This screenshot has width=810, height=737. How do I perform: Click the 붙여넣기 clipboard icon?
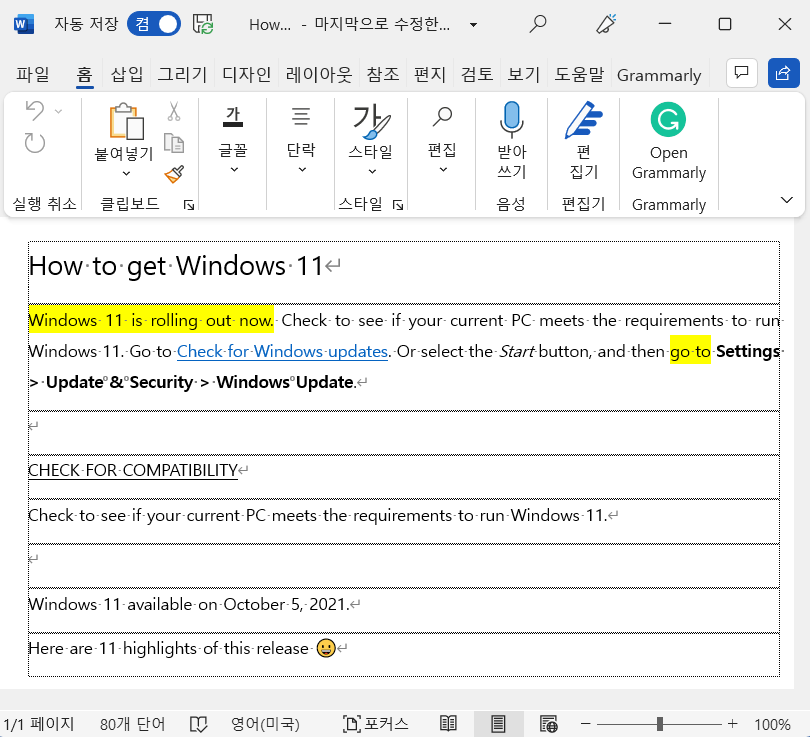(126, 121)
